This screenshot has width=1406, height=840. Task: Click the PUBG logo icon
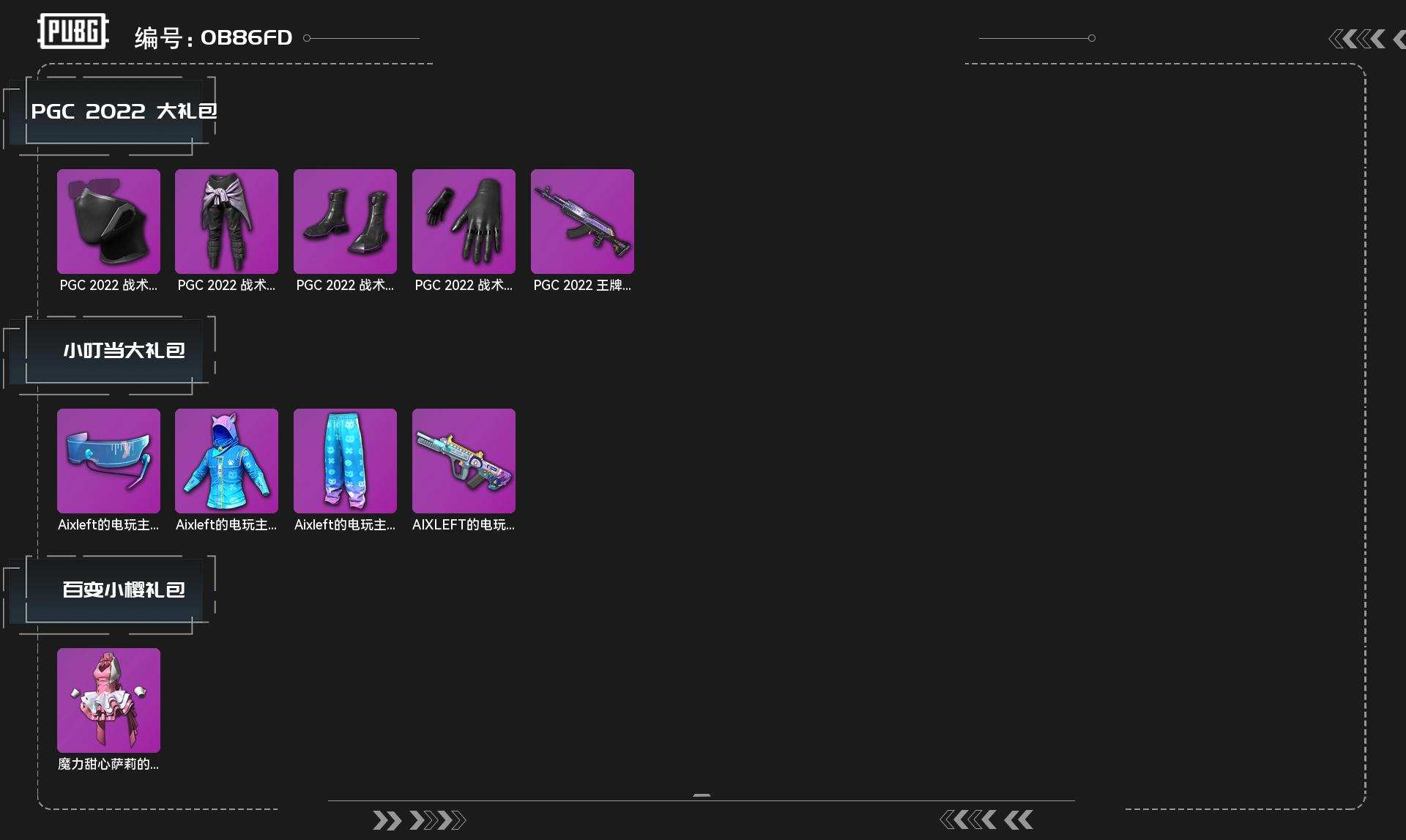pos(73,31)
